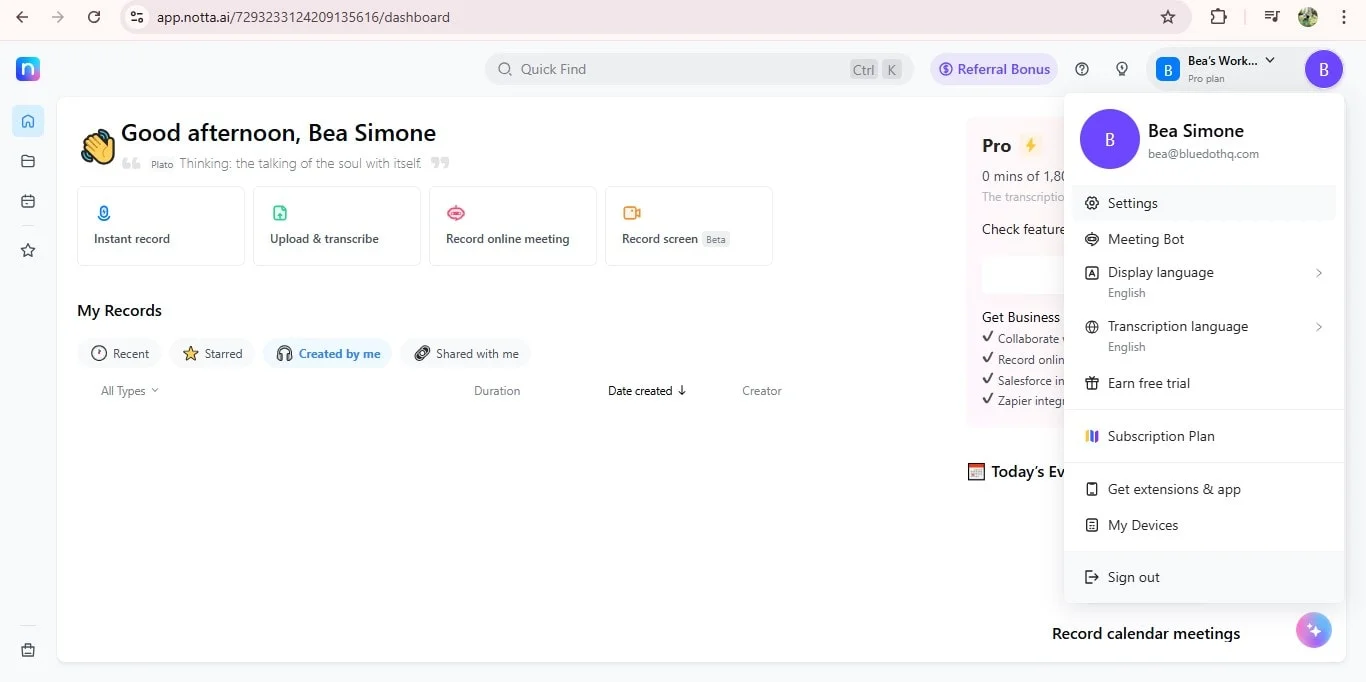Open the Starred sidebar icon
1366x682 pixels.
tap(28, 250)
